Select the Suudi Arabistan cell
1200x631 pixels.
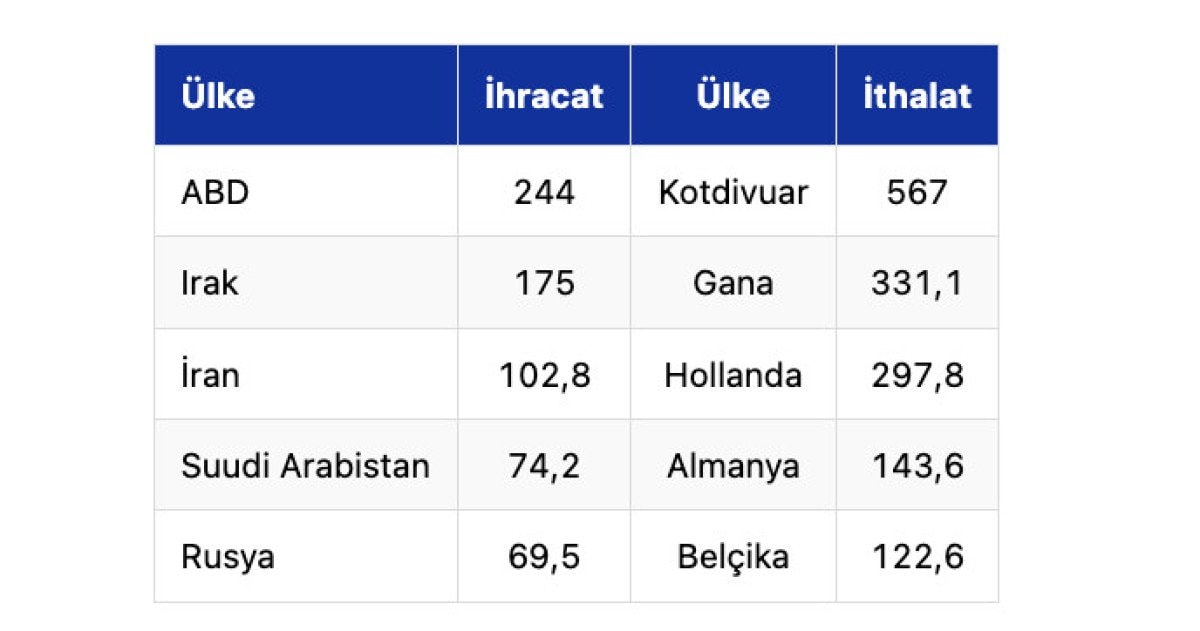(305, 466)
